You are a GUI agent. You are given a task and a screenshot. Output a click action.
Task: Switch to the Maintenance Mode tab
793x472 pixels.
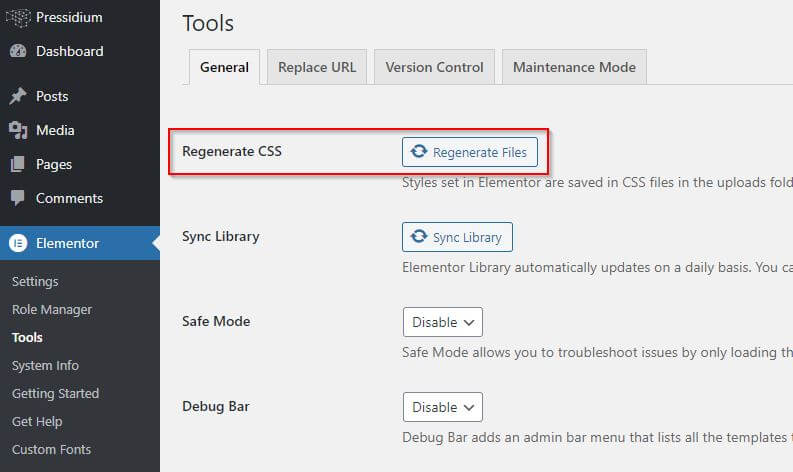click(574, 67)
